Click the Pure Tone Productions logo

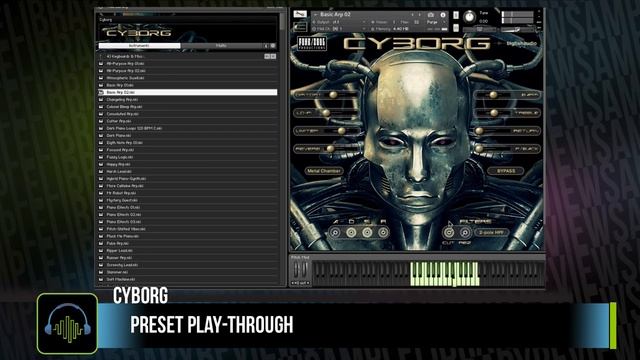pos(311,43)
